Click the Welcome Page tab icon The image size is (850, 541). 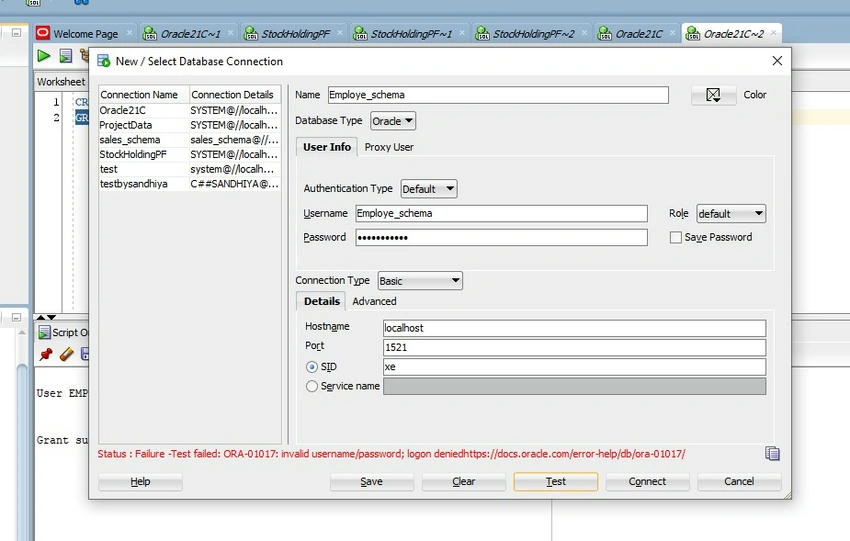[43, 34]
